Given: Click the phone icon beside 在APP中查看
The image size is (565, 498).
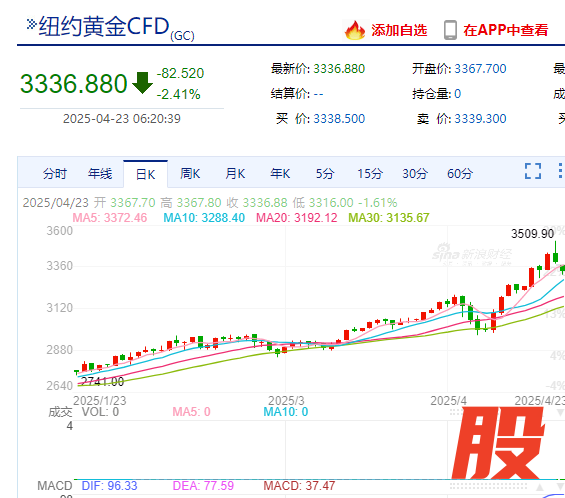Looking at the screenshot, I should [x=450, y=30].
